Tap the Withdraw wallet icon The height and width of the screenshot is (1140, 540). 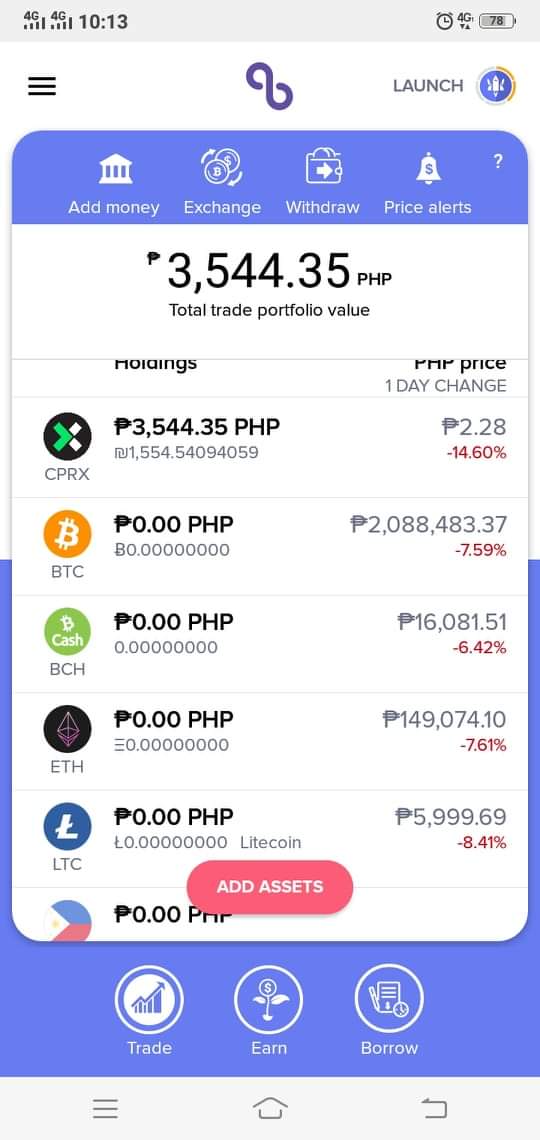pos(323,167)
